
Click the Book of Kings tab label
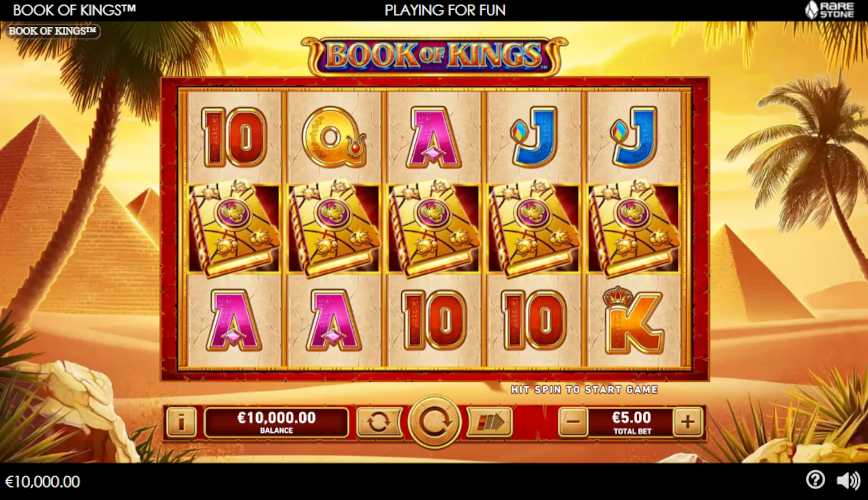point(51,31)
